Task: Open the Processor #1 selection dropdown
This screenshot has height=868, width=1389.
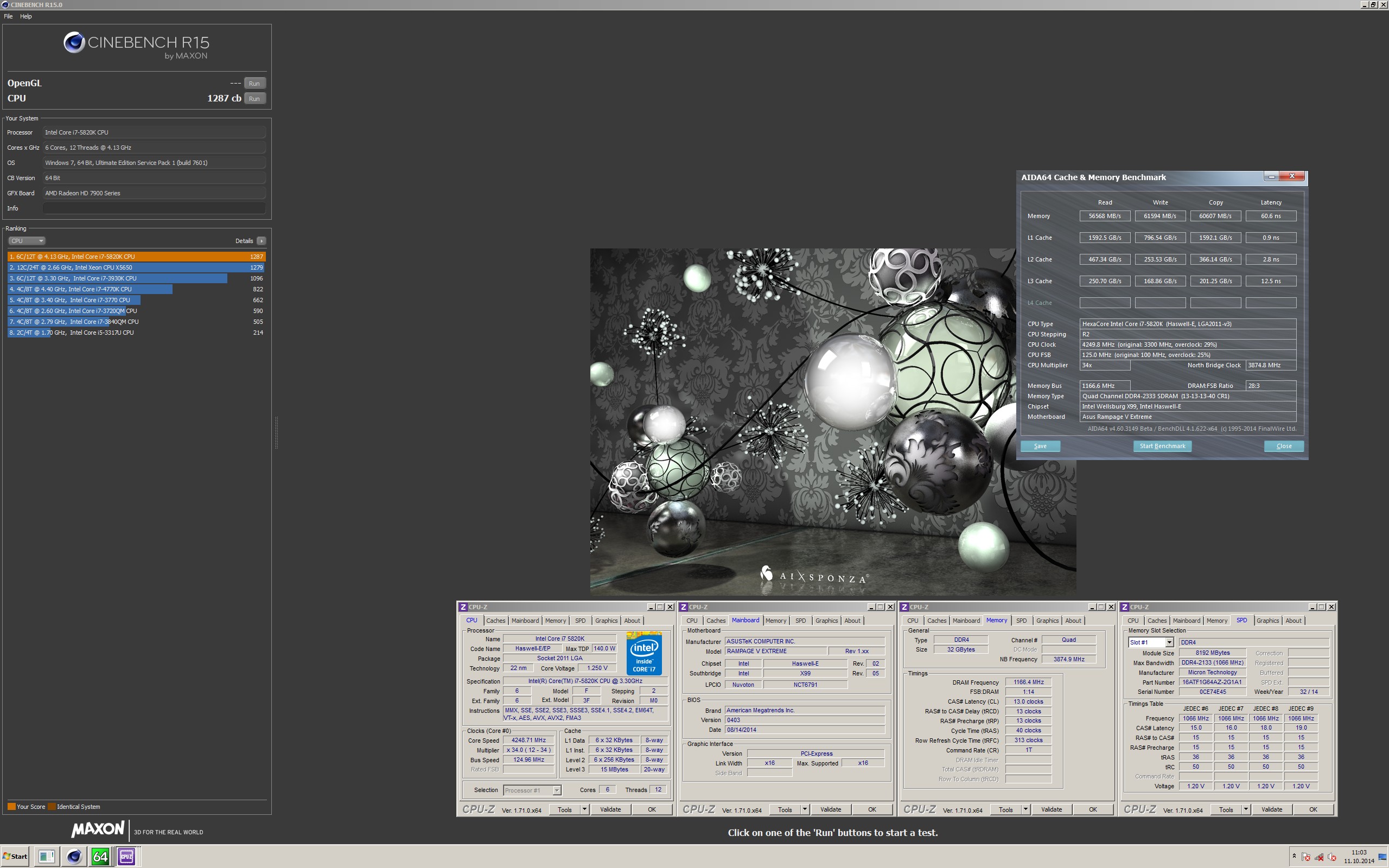Action: 532,790
